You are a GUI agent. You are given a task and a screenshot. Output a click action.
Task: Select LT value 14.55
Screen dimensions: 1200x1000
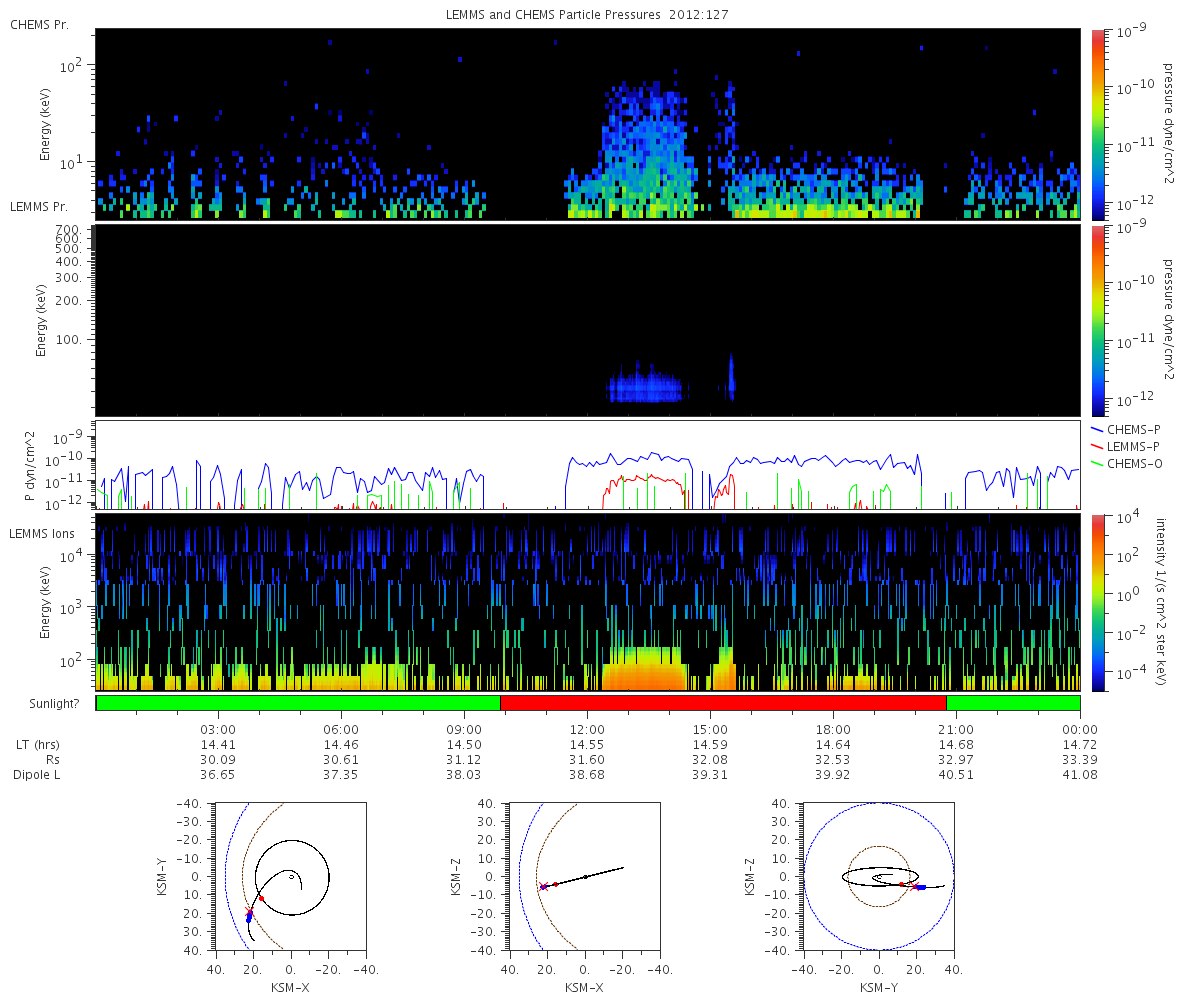point(587,745)
